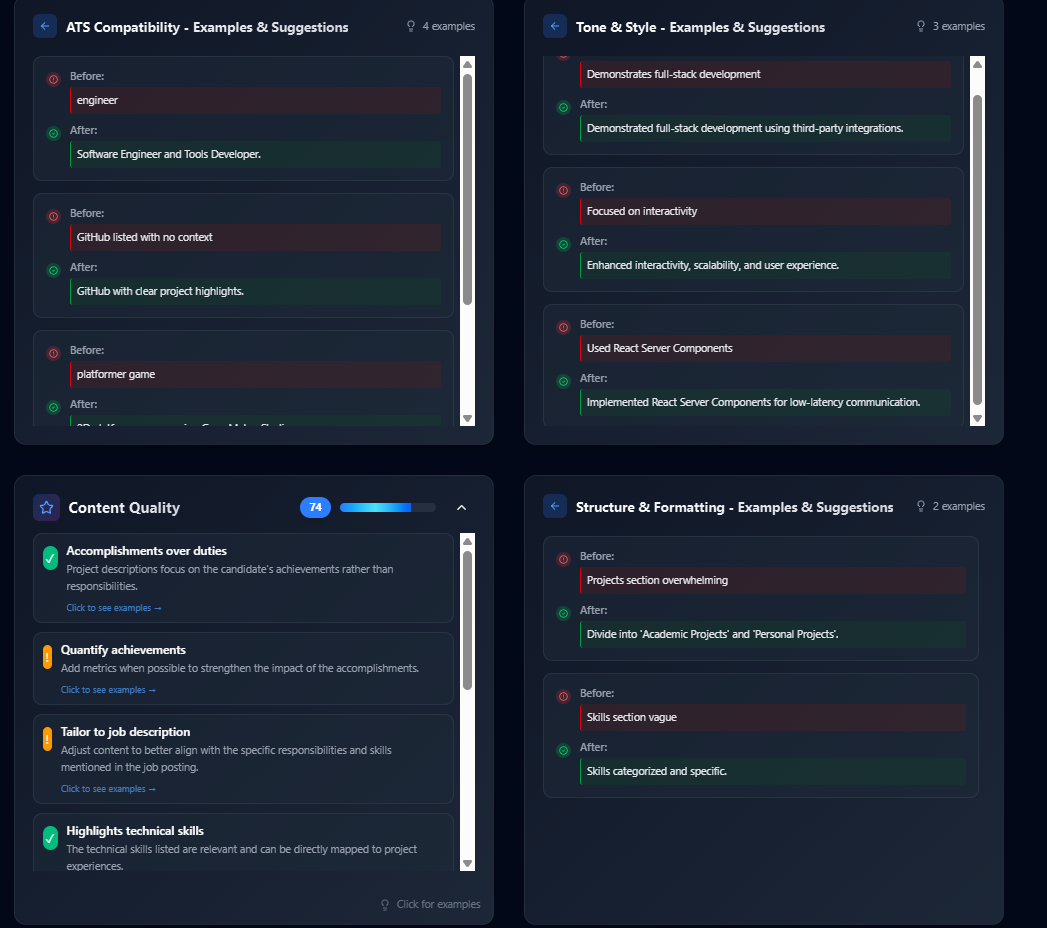The width and height of the screenshot is (1047, 928).
Task: Click 'platformer game' before text
Action: coord(116,375)
